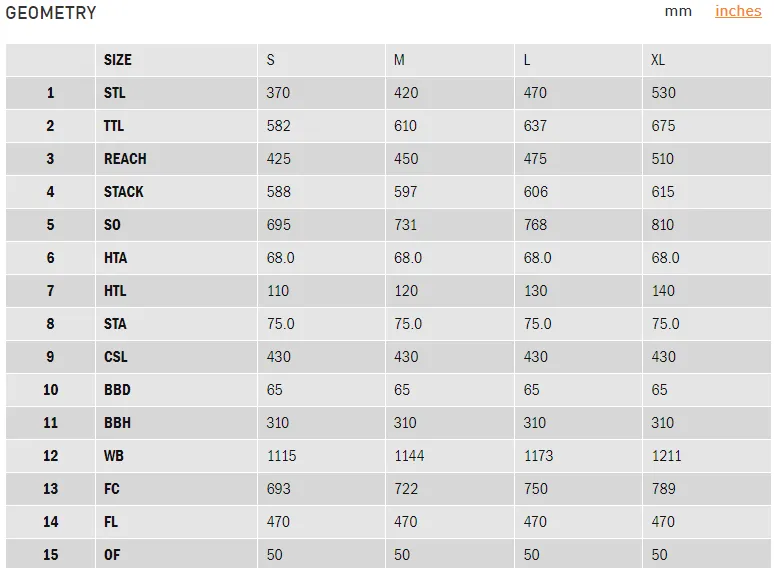774x568 pixels.
Task: Select the mm unit option
Action: click(678, 11)
